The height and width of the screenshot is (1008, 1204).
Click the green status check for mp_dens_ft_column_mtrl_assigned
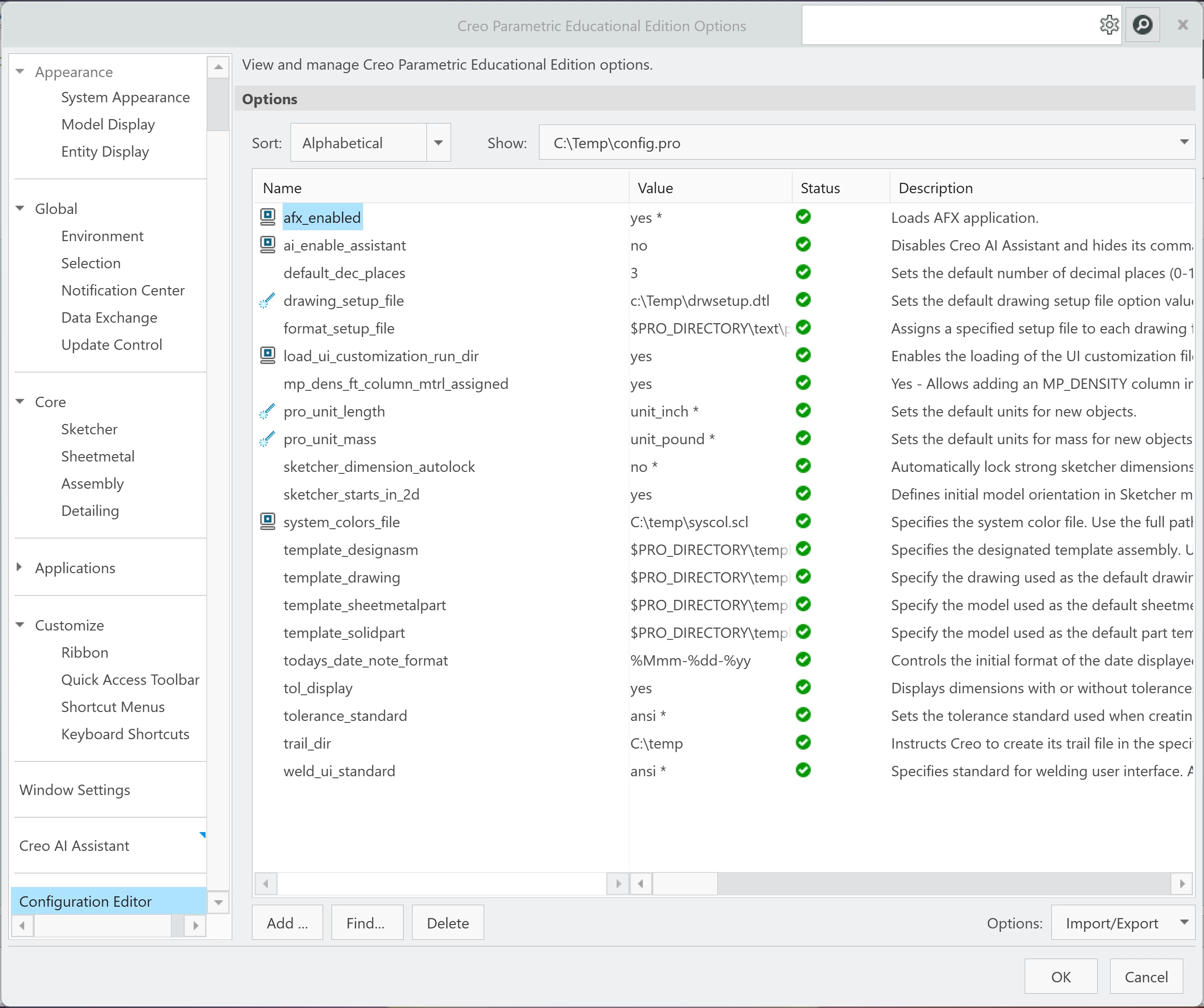point(803,382)
